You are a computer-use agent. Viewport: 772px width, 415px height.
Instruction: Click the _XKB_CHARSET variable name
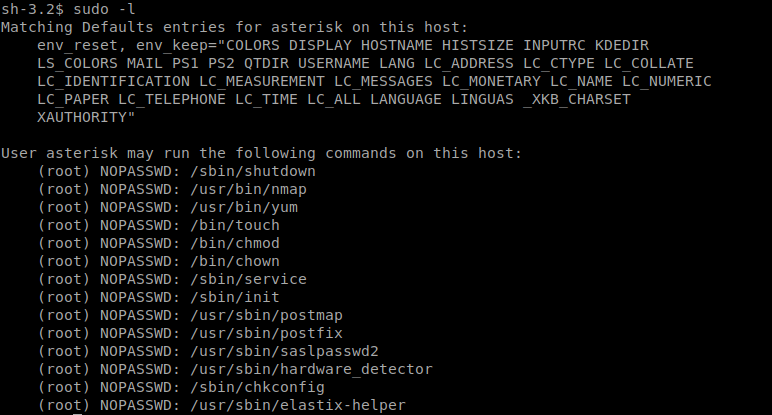[x=577, y=99]
